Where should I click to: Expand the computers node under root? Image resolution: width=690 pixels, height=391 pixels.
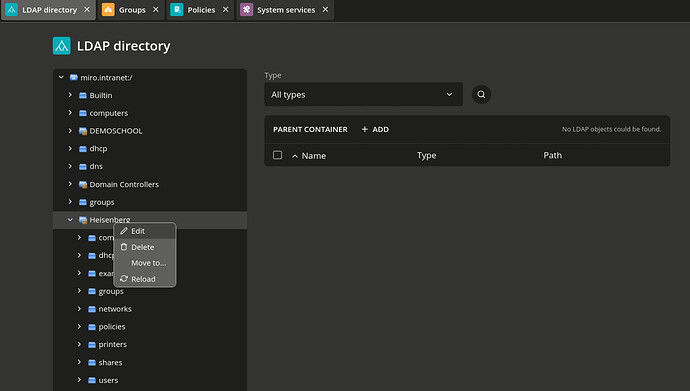click(70, 113)
